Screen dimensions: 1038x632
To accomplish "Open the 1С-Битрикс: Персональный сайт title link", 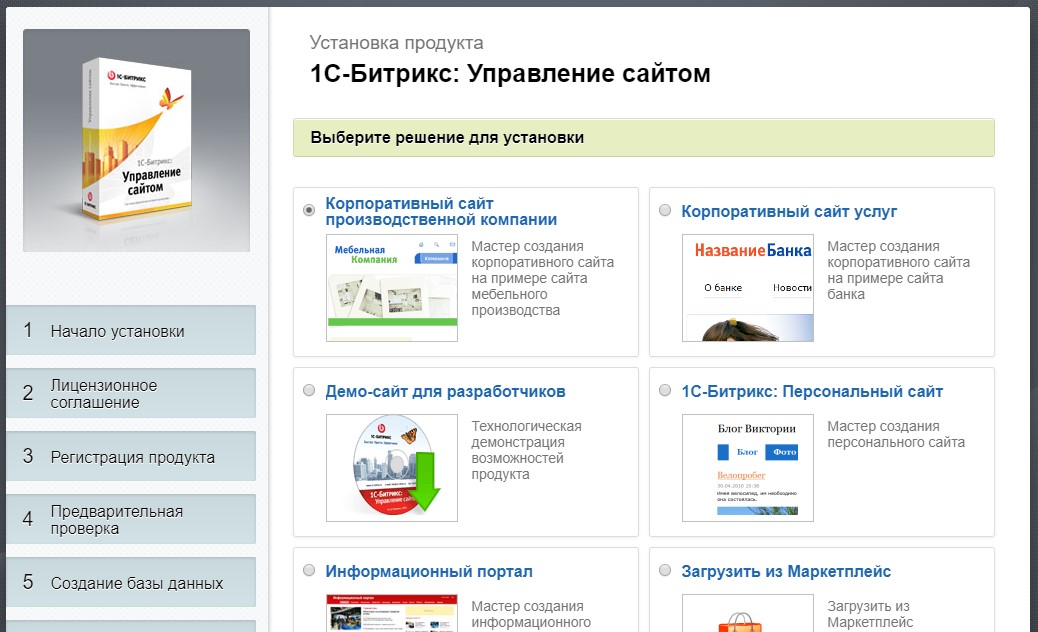I will click(812, 392).
